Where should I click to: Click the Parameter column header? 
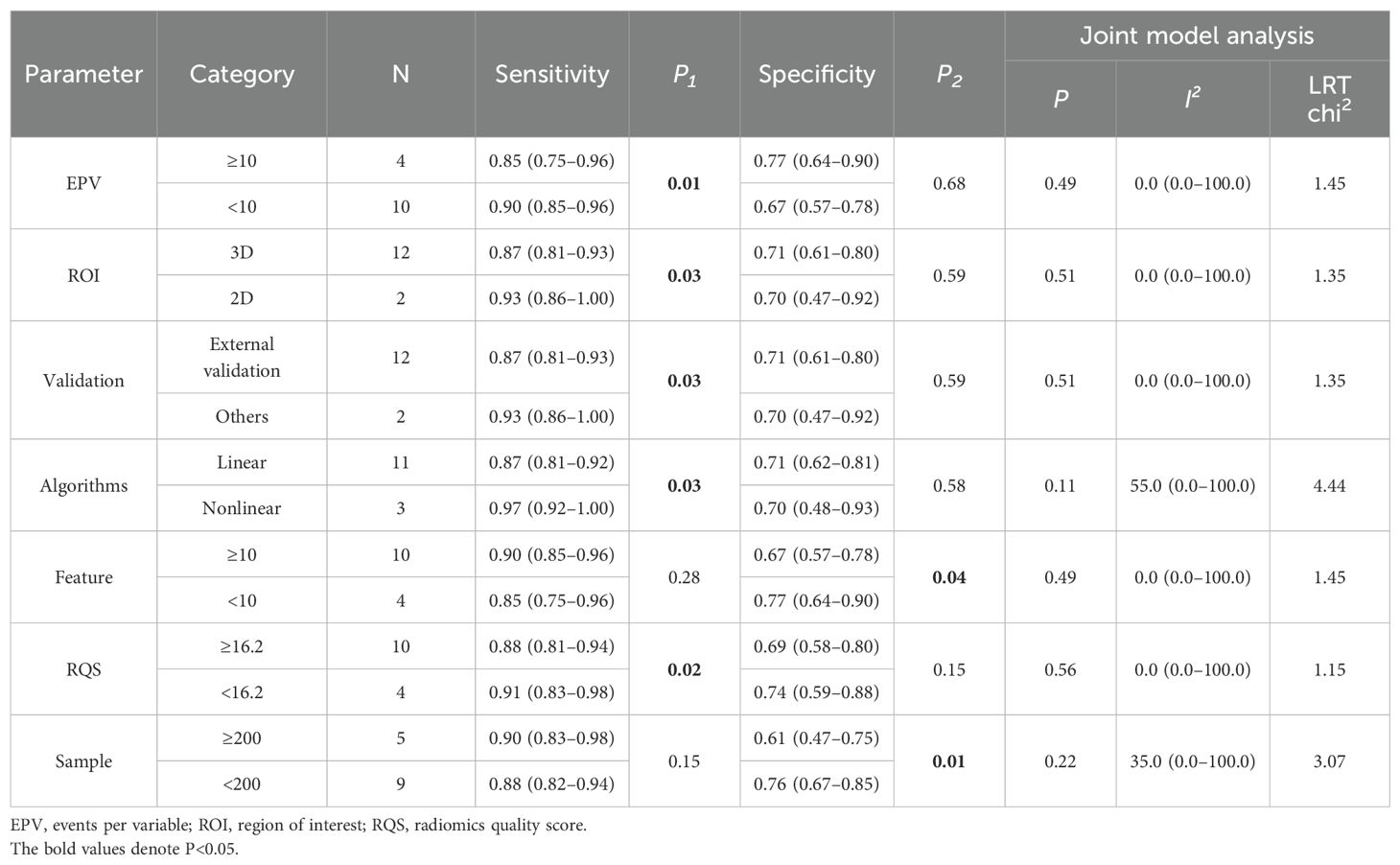(x=83, y=74)
